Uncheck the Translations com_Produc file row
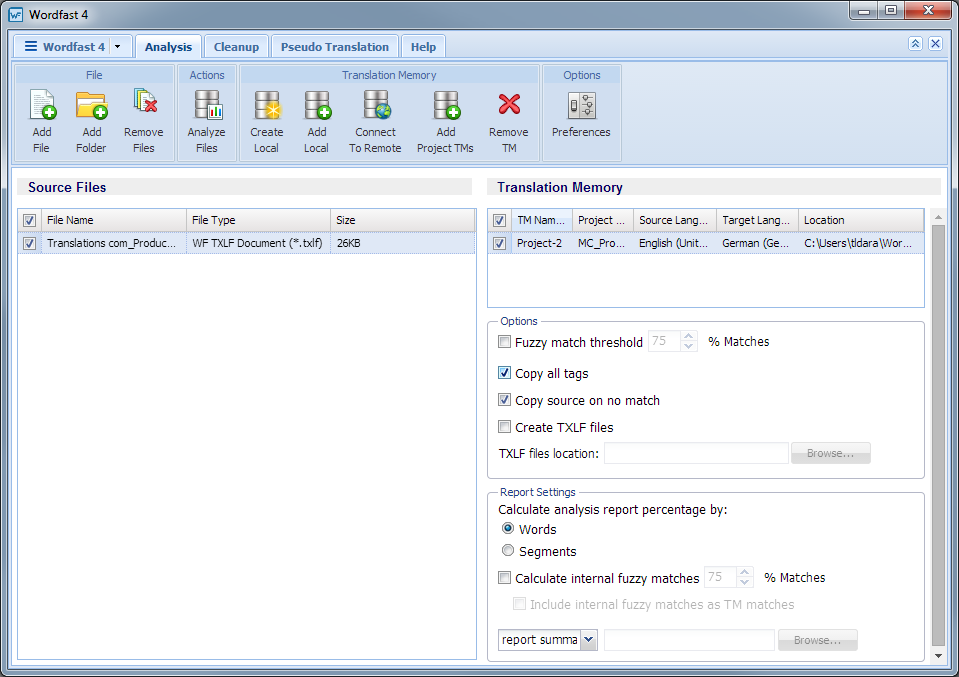 (29, 243)
